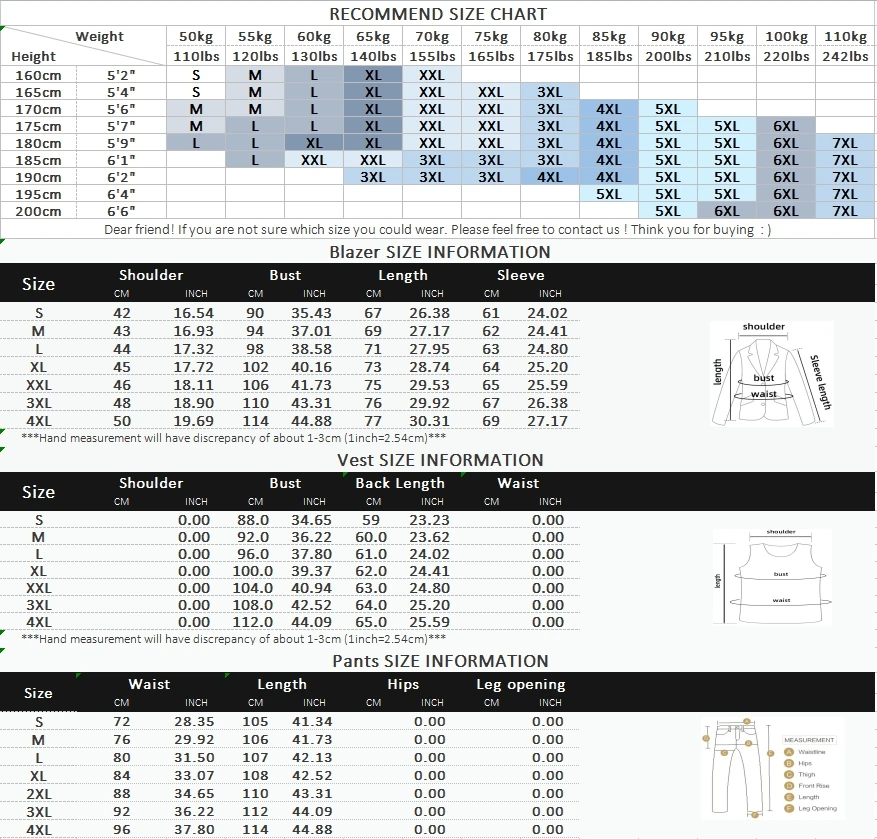Click the 6'1" height label
The height and width of the screenshot is (839, 877).
pyautogui.click(x=121, y=160)
